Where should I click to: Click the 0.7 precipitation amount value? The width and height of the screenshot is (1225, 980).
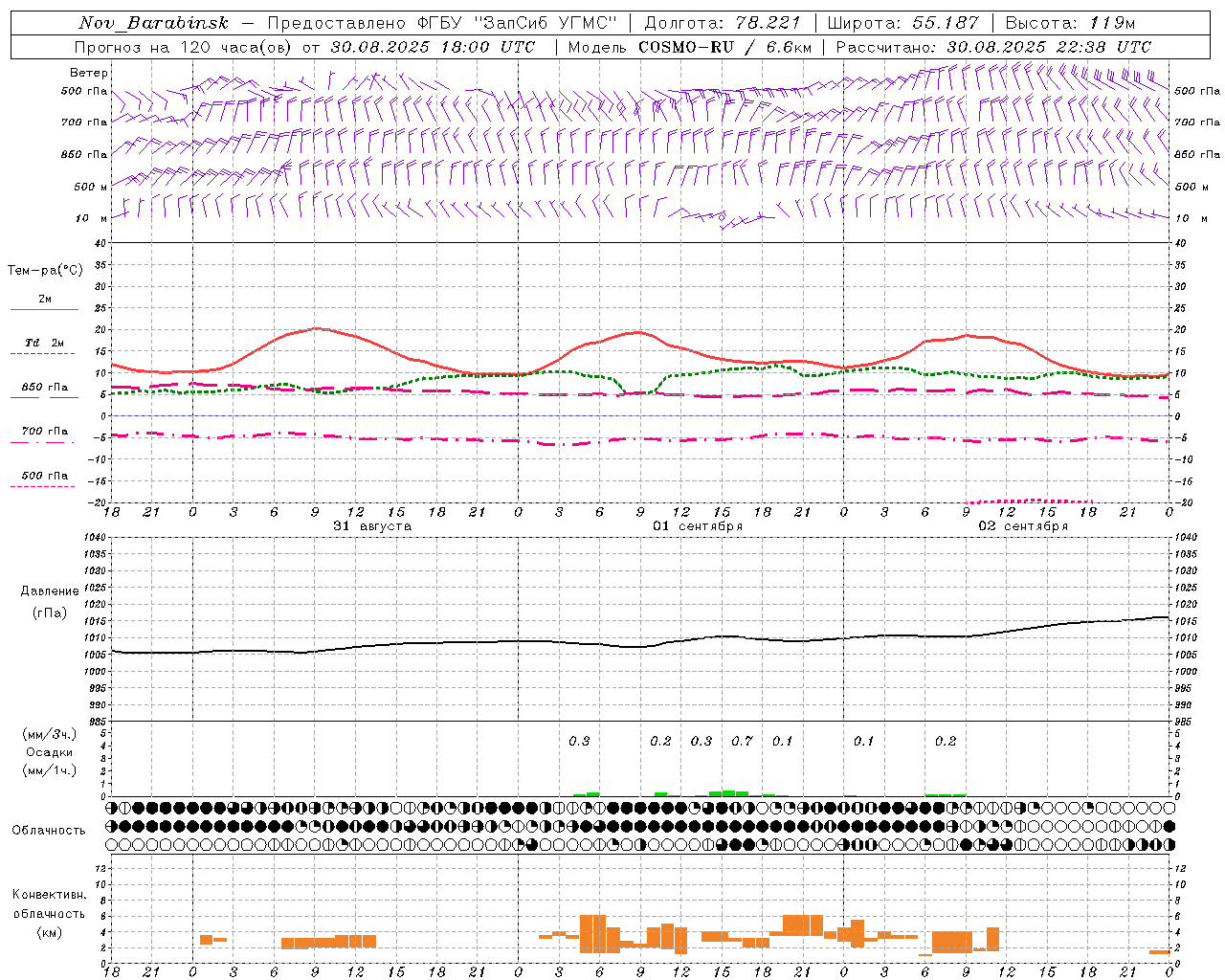click(x=742, y=741)
